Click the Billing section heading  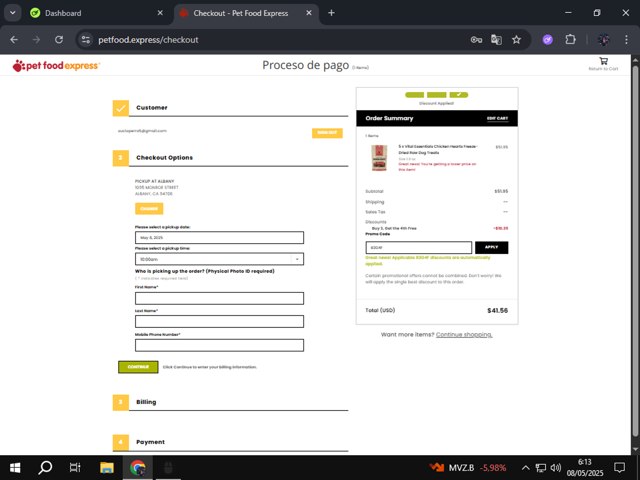click(146, 402)
